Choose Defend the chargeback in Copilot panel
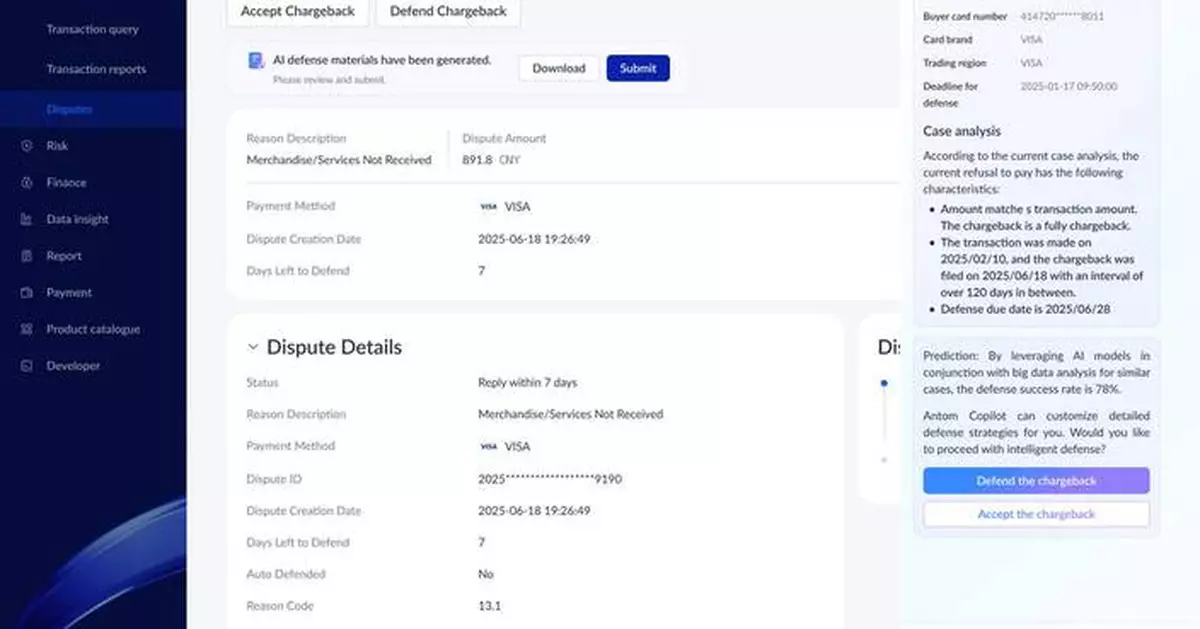The height and width of the screenshot is (629, 1200). [x=1035, y=481]
